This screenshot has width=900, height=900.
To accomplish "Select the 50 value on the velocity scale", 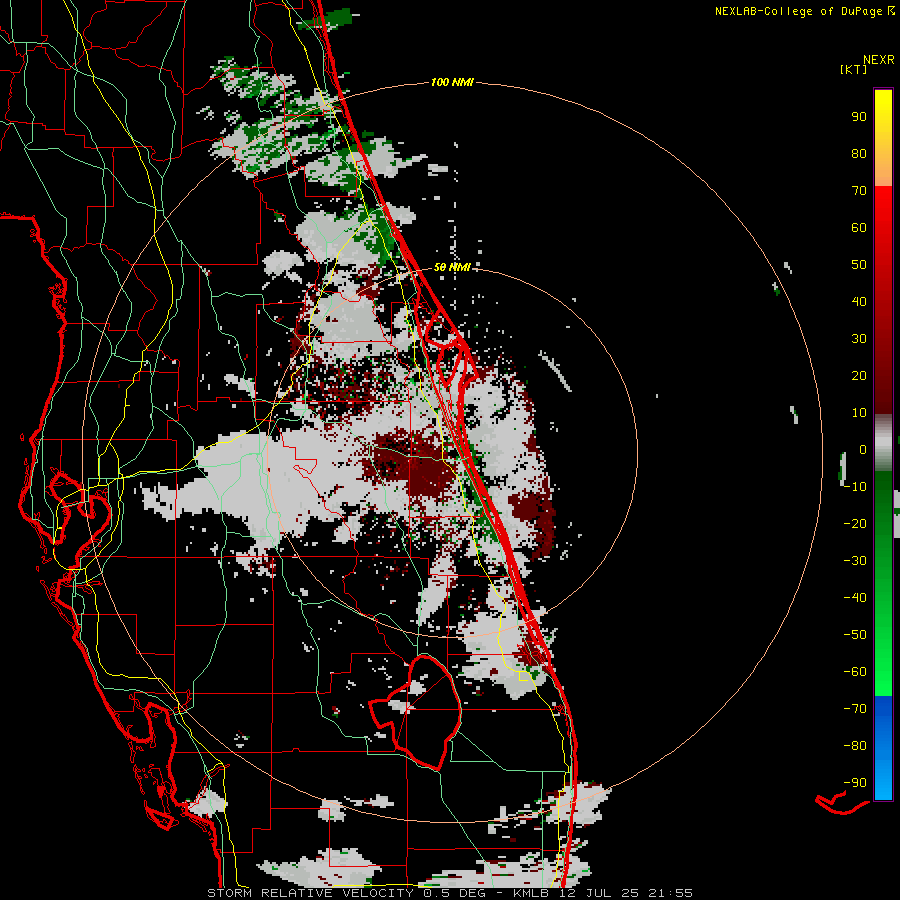I will (859, 265).
